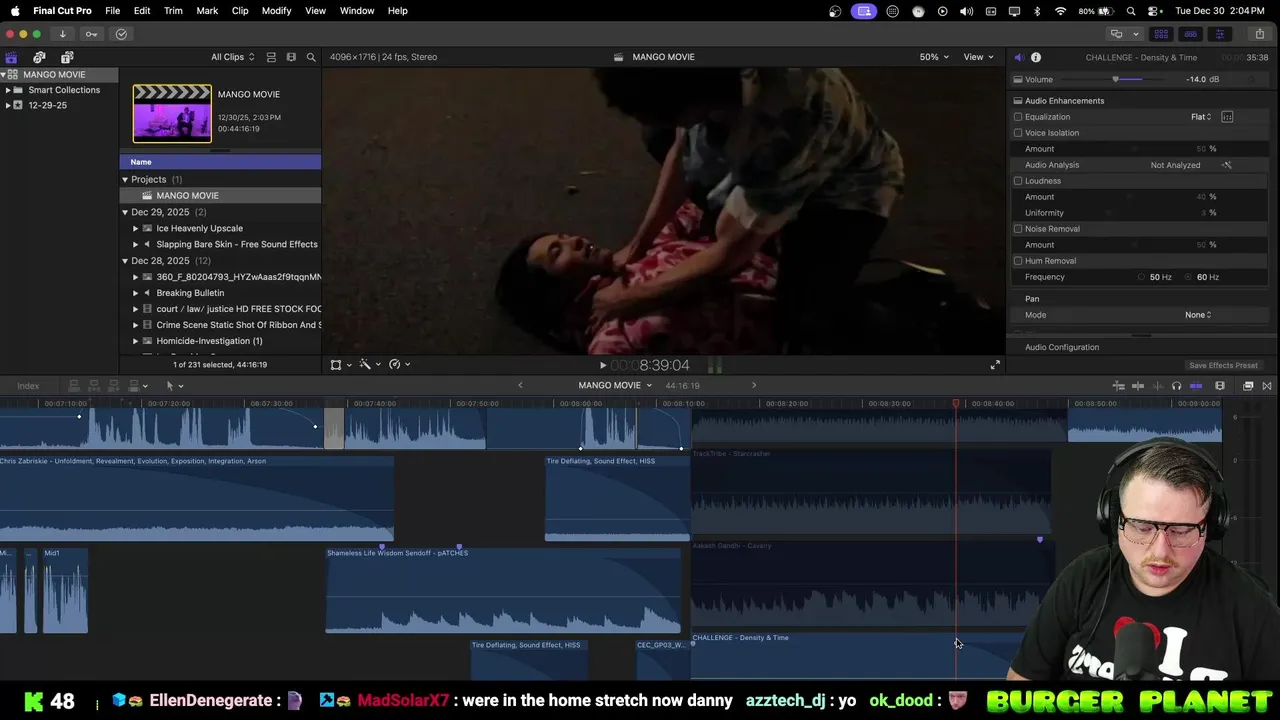Open the Modify menu
Image resolution: width=1280 pixels, height=720 pixels.
coord(276,11)
